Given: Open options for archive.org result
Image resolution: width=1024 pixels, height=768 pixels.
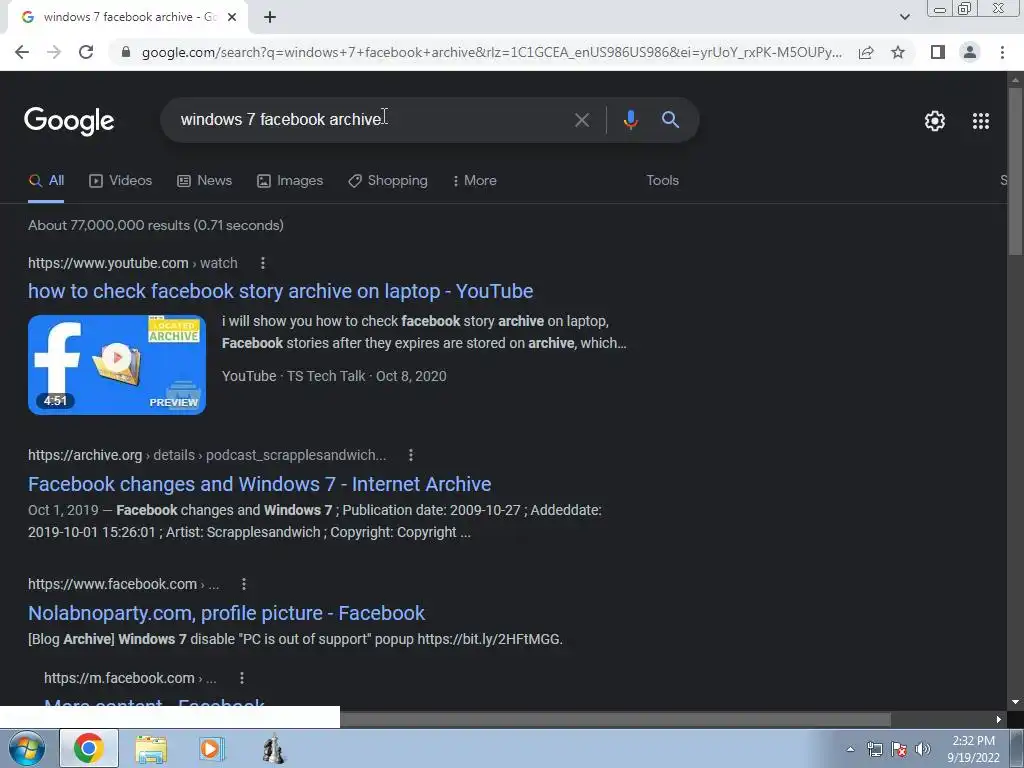Looking at the screenshot, I should [x=411, y=455].
